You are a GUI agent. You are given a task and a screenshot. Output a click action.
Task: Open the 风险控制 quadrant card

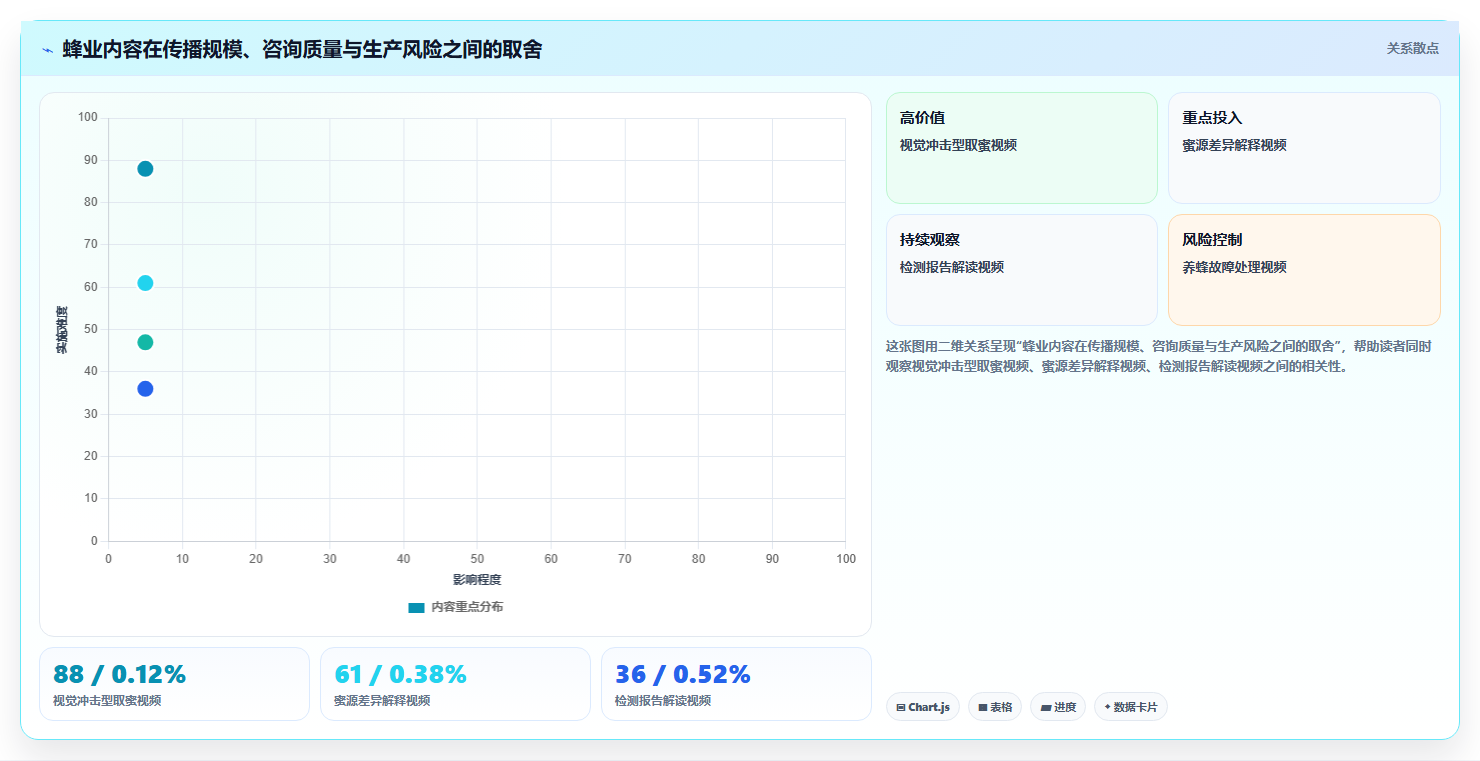pos(1304,270)
